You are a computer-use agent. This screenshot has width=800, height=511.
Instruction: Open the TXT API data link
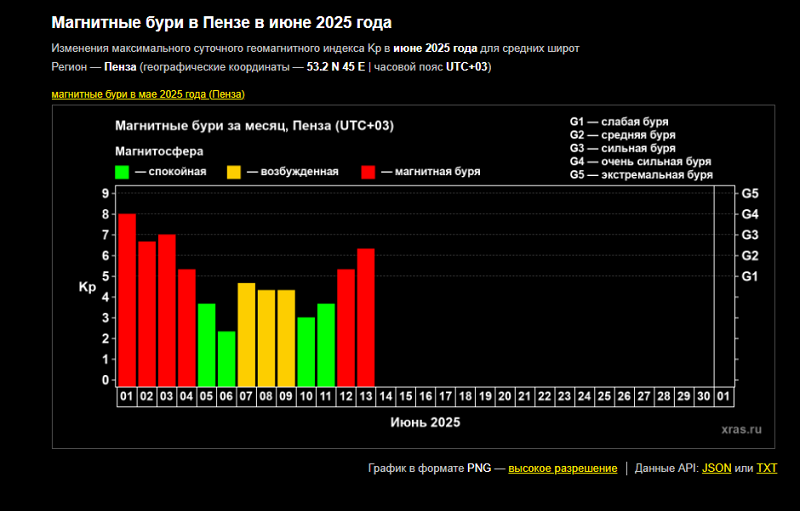(766, 468)
